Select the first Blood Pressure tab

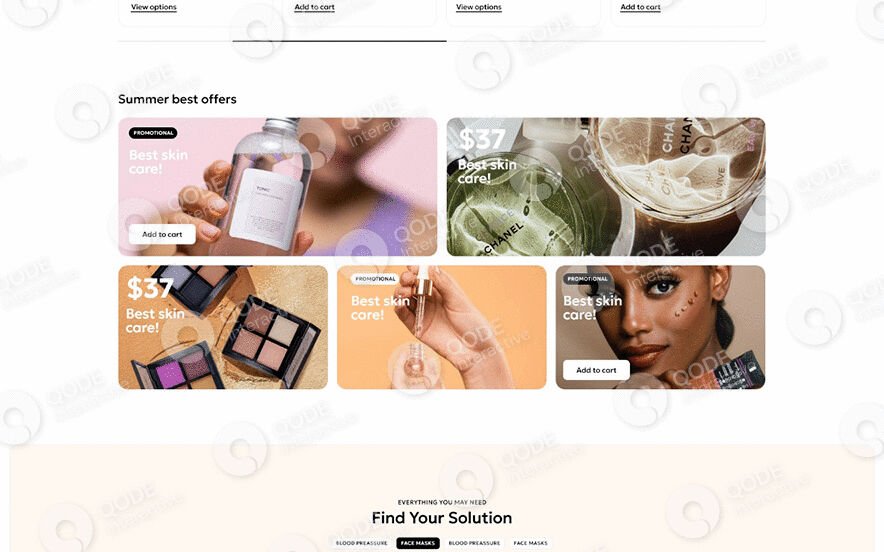tap(361, 543)
